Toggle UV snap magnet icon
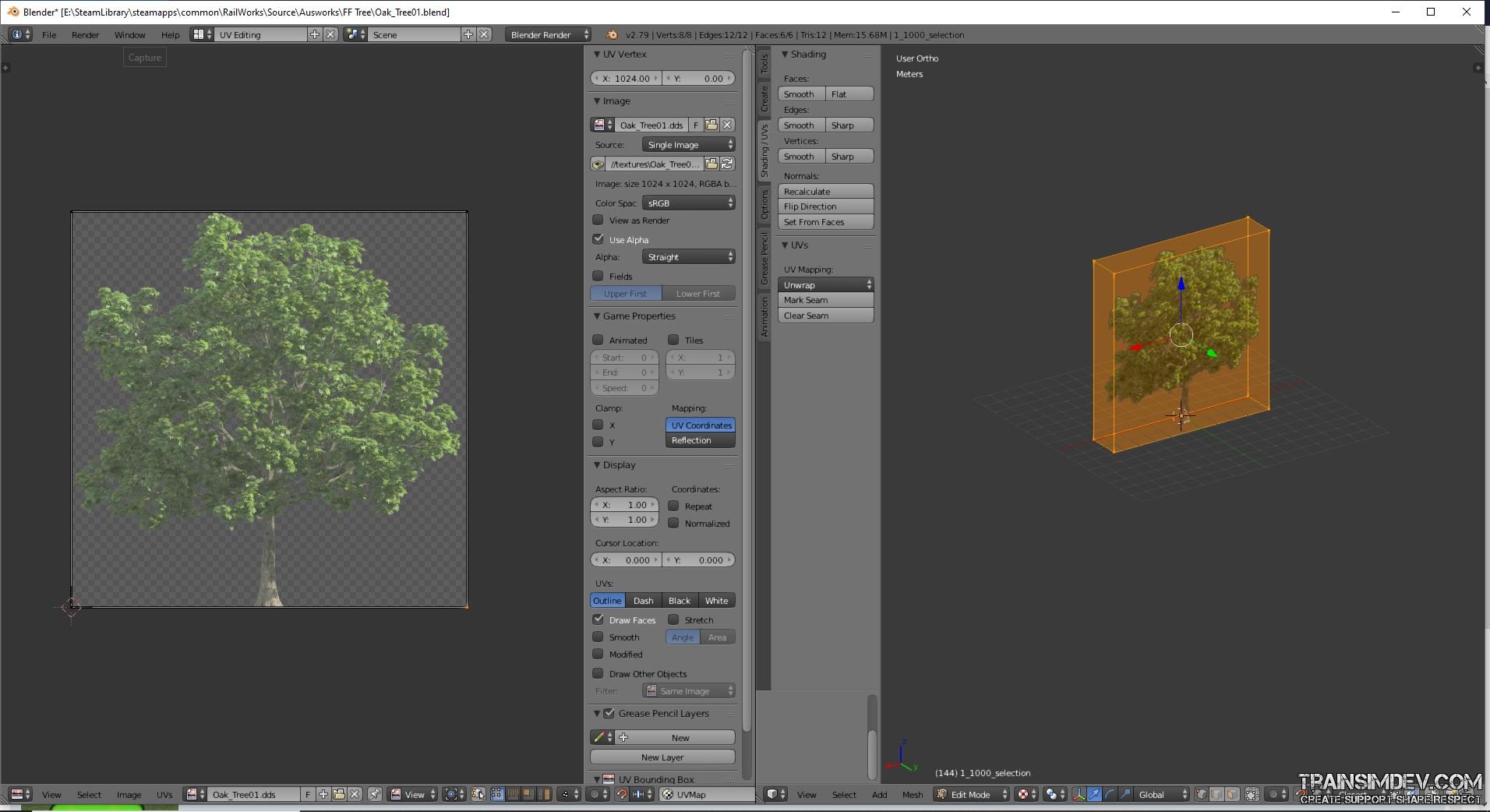The image size is (1490, 812). pos(621,794)
